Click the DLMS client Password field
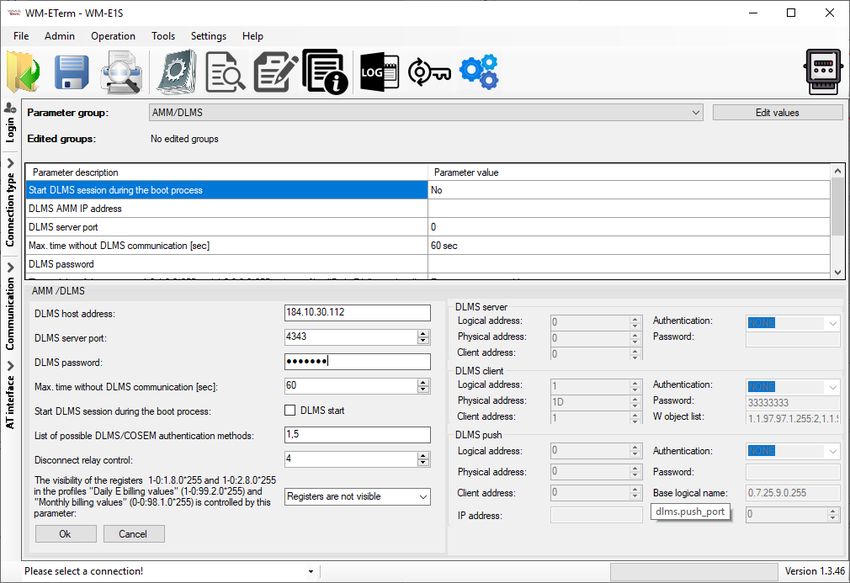Image resolution: width=850 pixels, height=583 pixels. tap(793, 402)
